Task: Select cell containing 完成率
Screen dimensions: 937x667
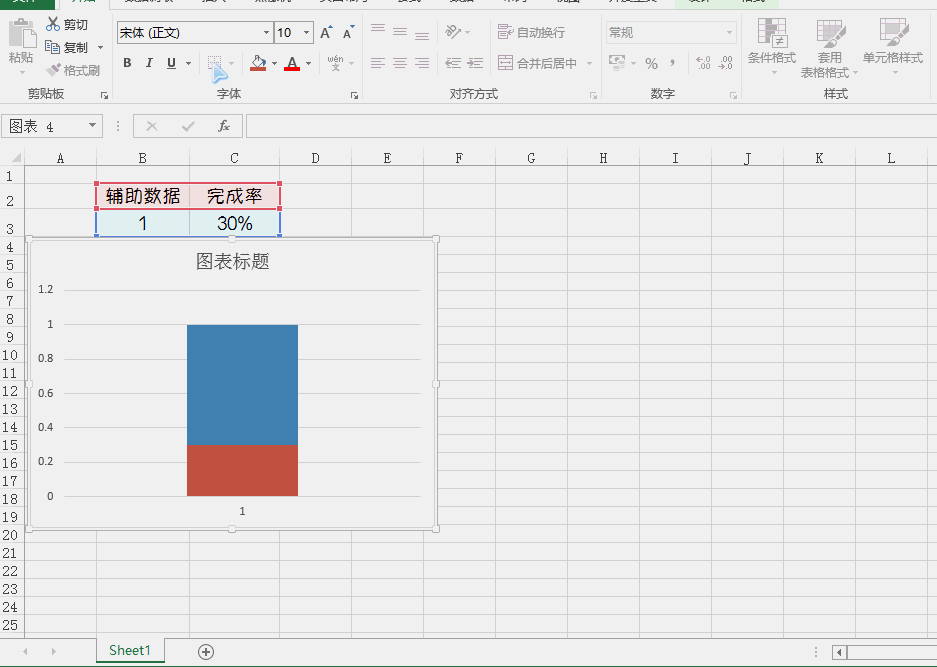Action: pos(234,196)
